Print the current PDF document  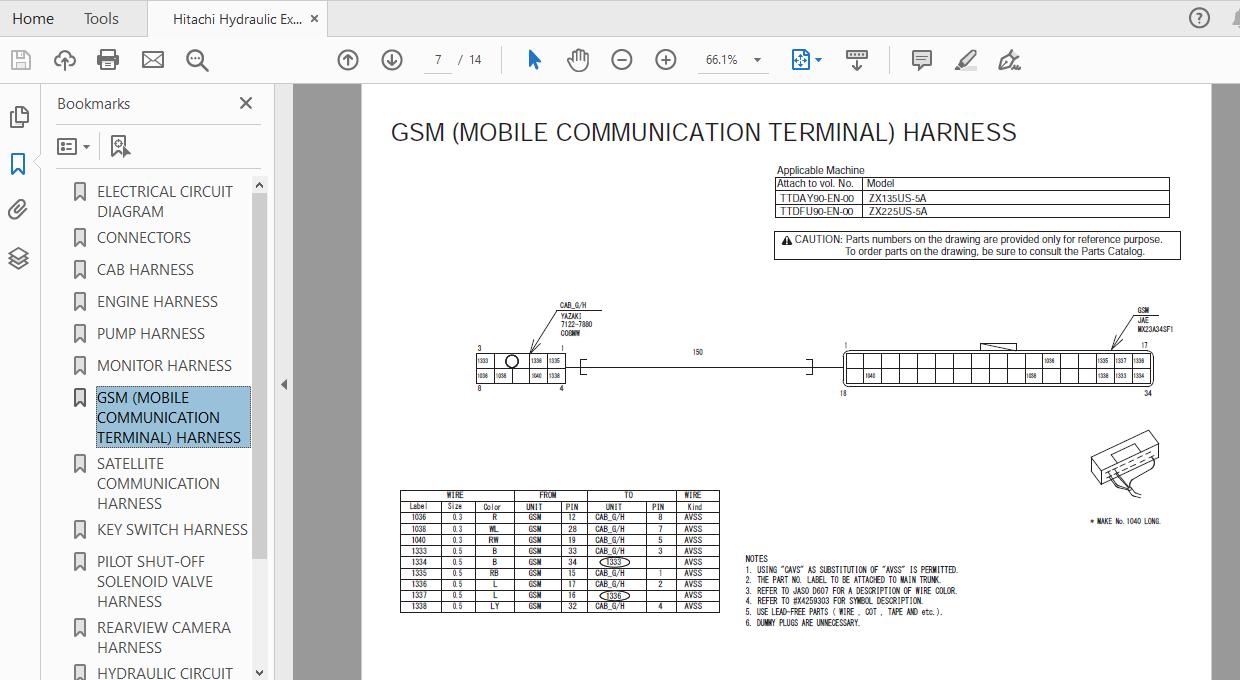(108, 60)
